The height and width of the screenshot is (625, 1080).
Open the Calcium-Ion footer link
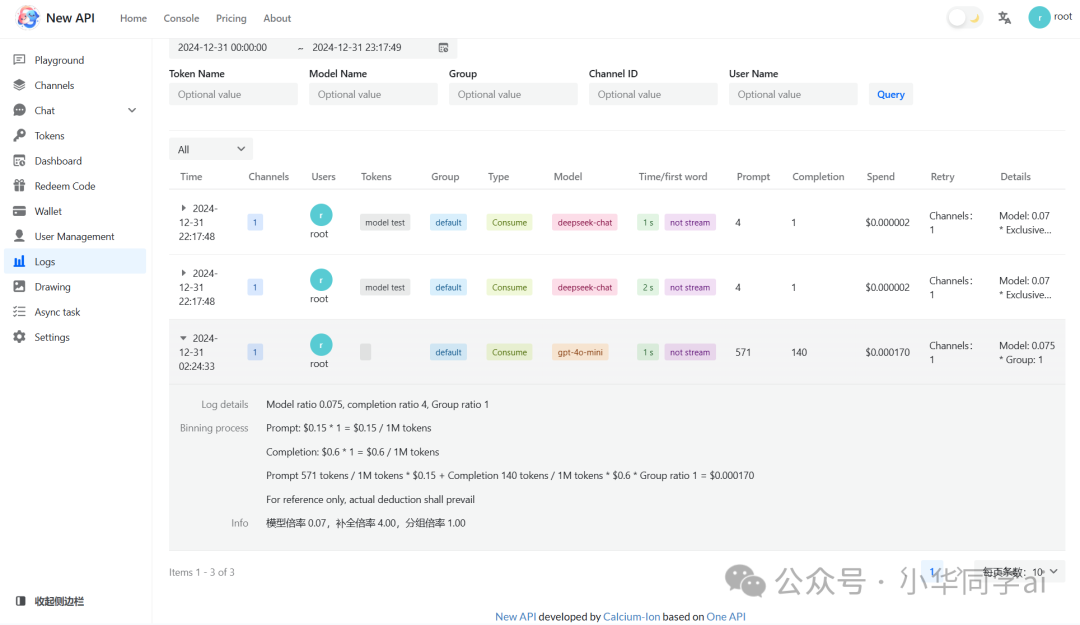[x=631, y=617]
